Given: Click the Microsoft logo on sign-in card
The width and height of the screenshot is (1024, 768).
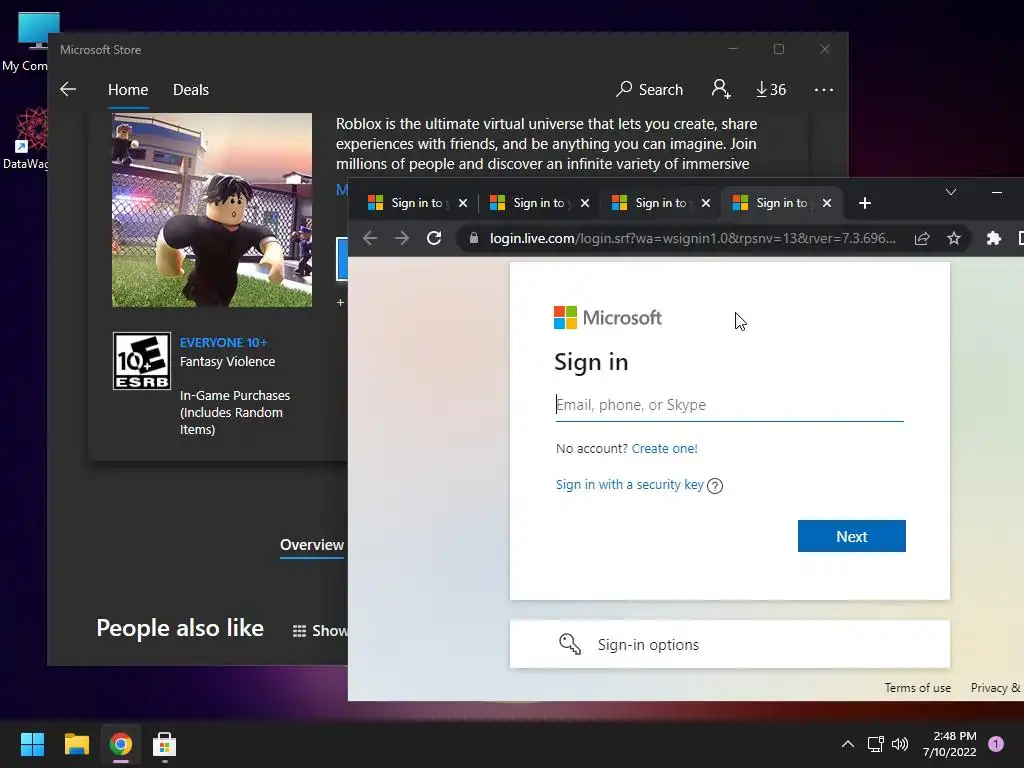Looking at the screenshot, I should pyautogui.click(x=608, y=317).
